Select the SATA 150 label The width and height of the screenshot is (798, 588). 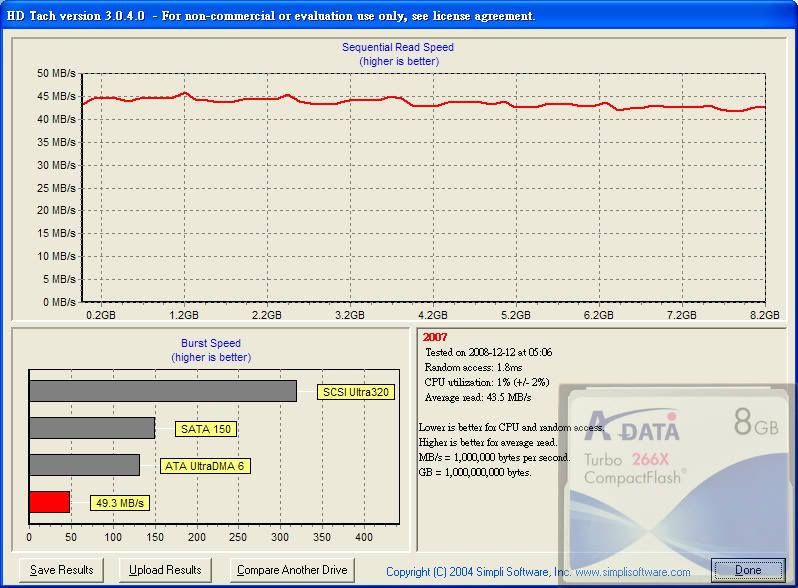coord(206,429)
